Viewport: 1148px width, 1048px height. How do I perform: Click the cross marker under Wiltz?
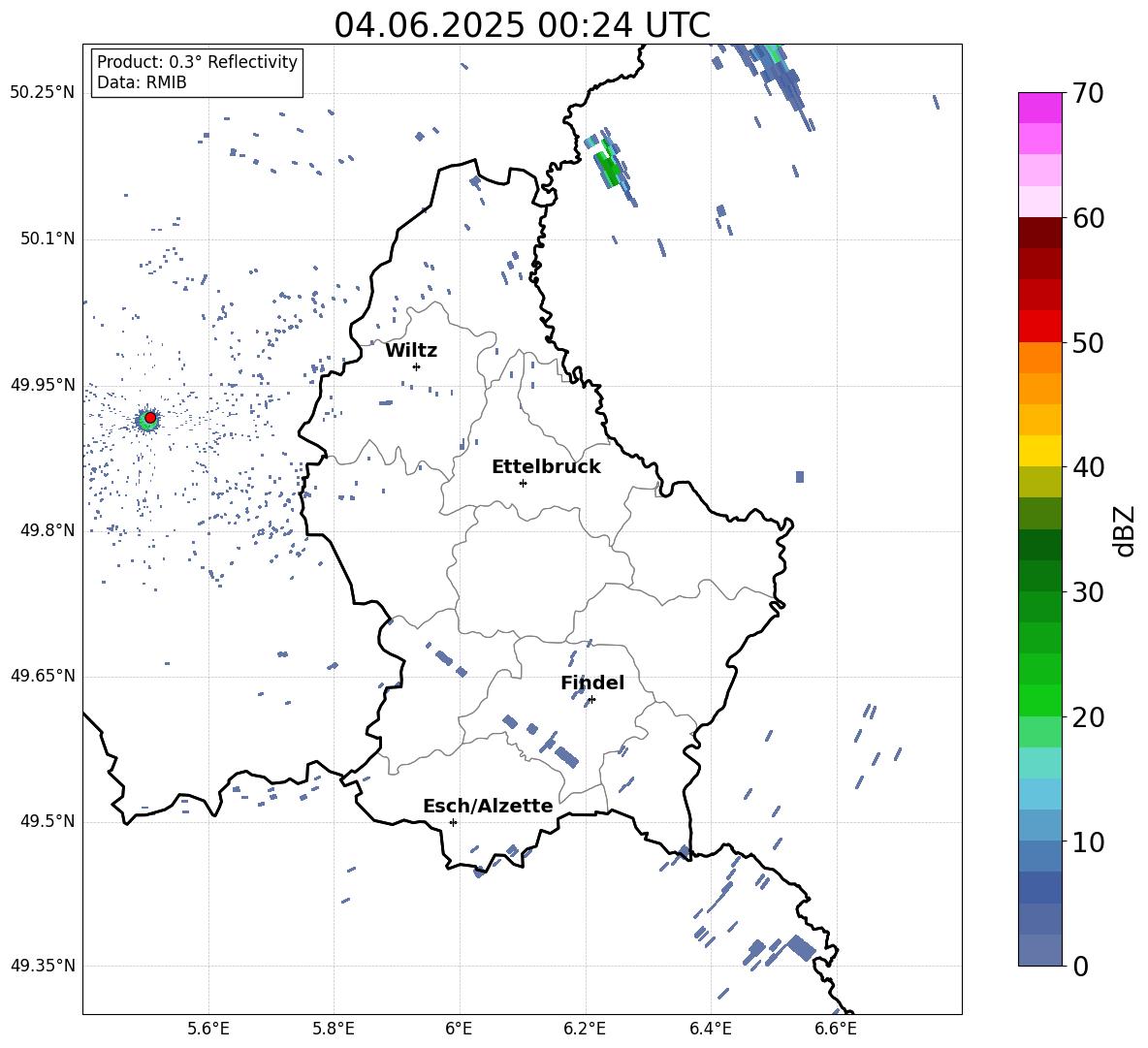pos(416,366)
